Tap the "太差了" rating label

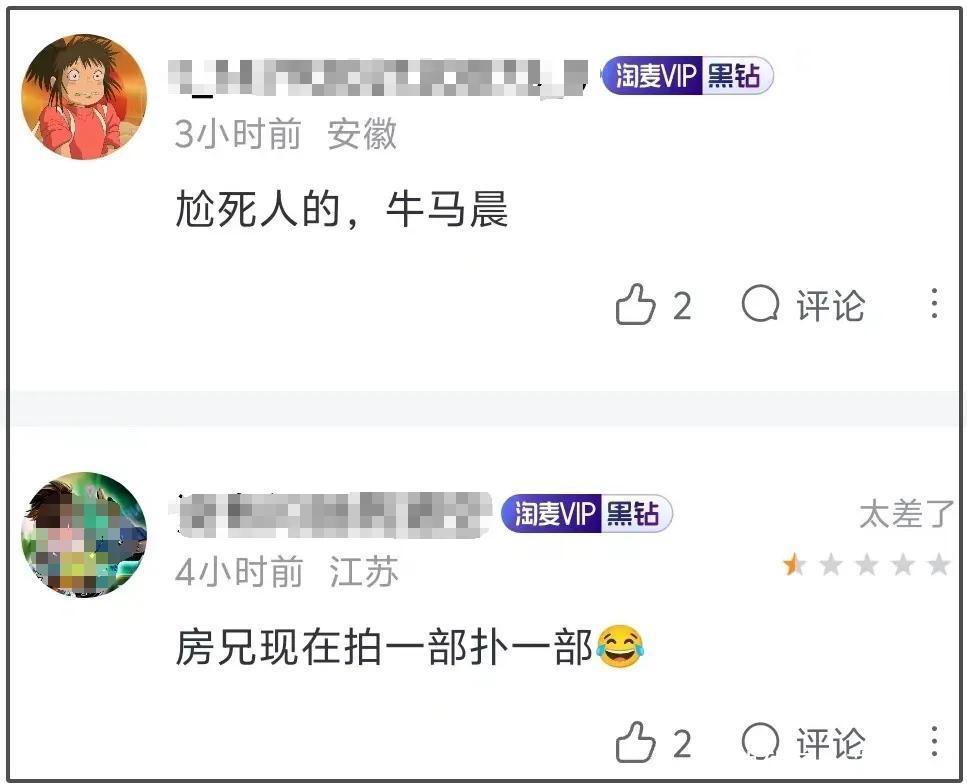click(x=906, y=514)
